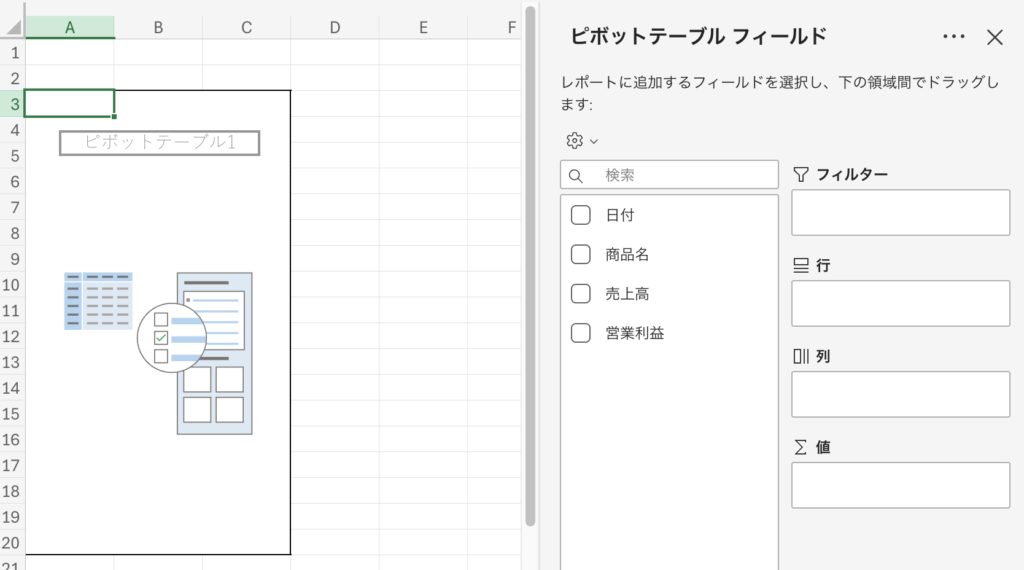Click the search magnifier icon
This screenshot has width=1024, height=570.
(576, 176)
